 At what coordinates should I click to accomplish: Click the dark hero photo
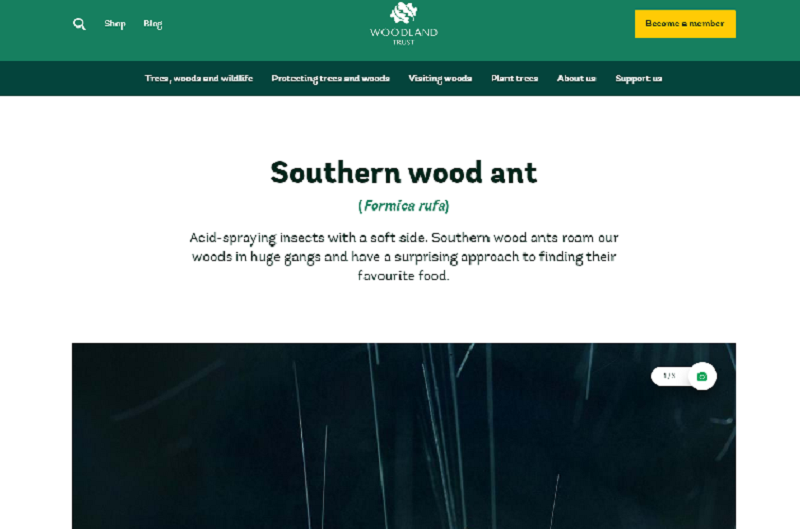point(404,436)
